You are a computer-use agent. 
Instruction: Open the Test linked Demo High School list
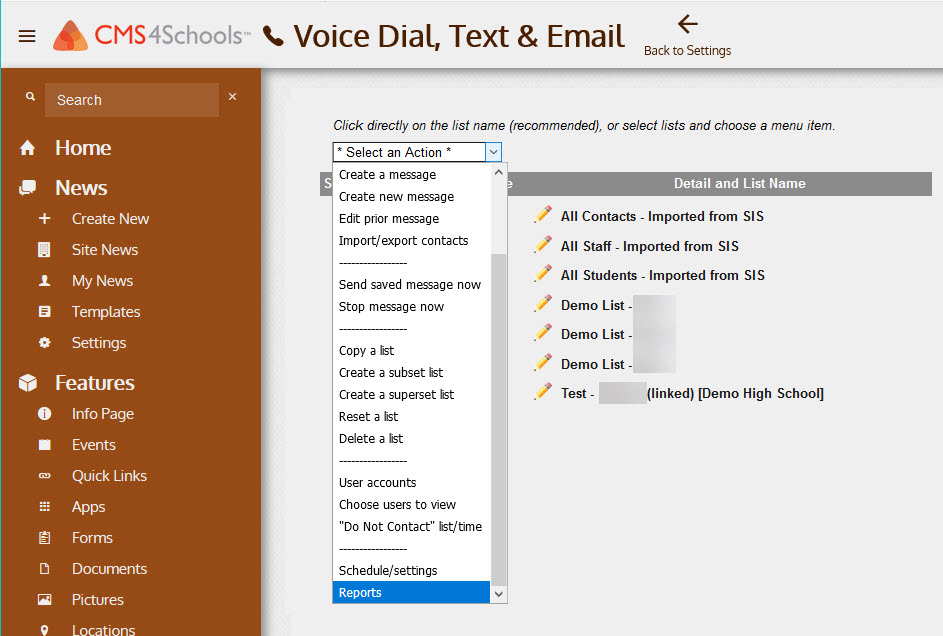point(692,393)
